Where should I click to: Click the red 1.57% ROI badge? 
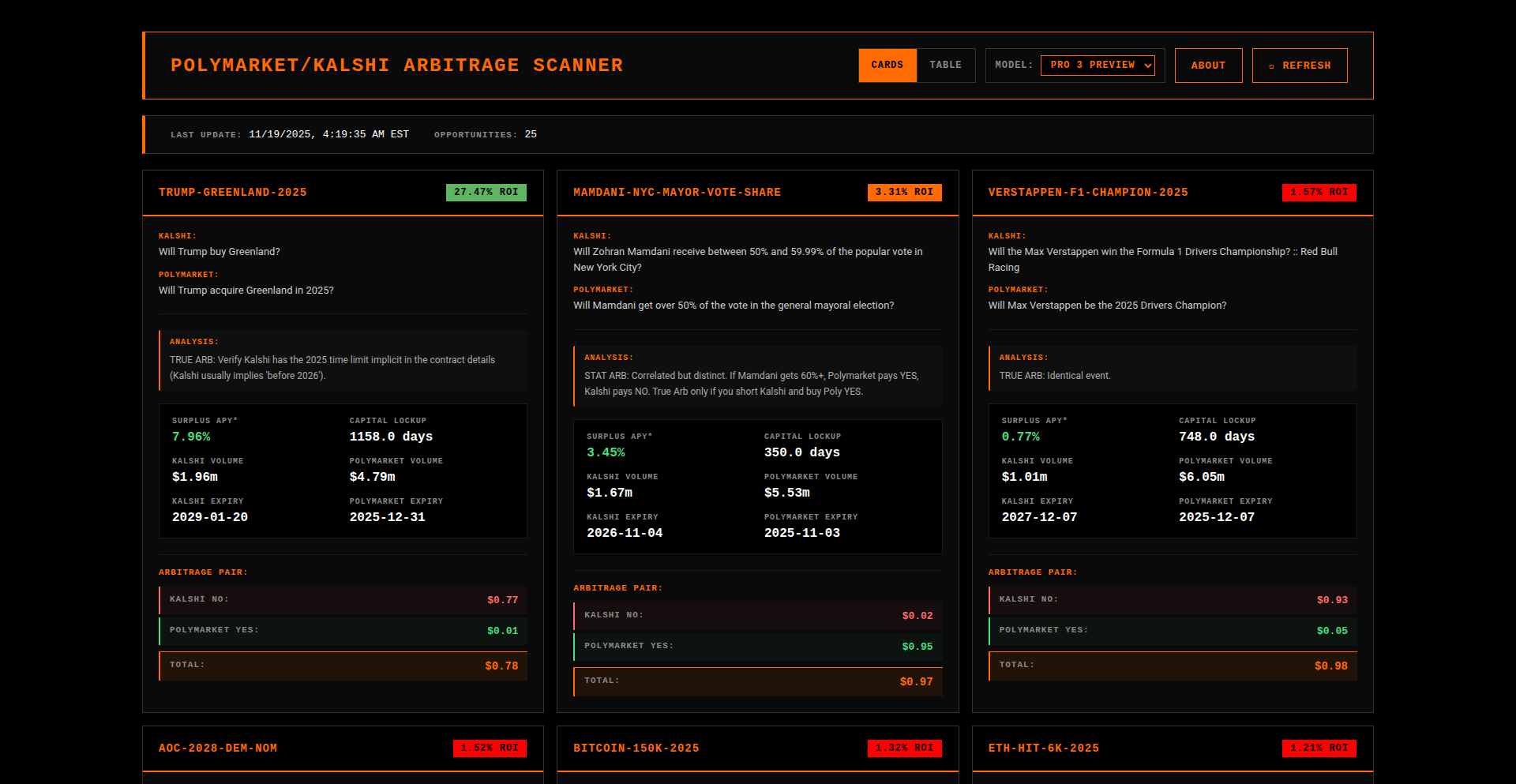[1318, 193]
